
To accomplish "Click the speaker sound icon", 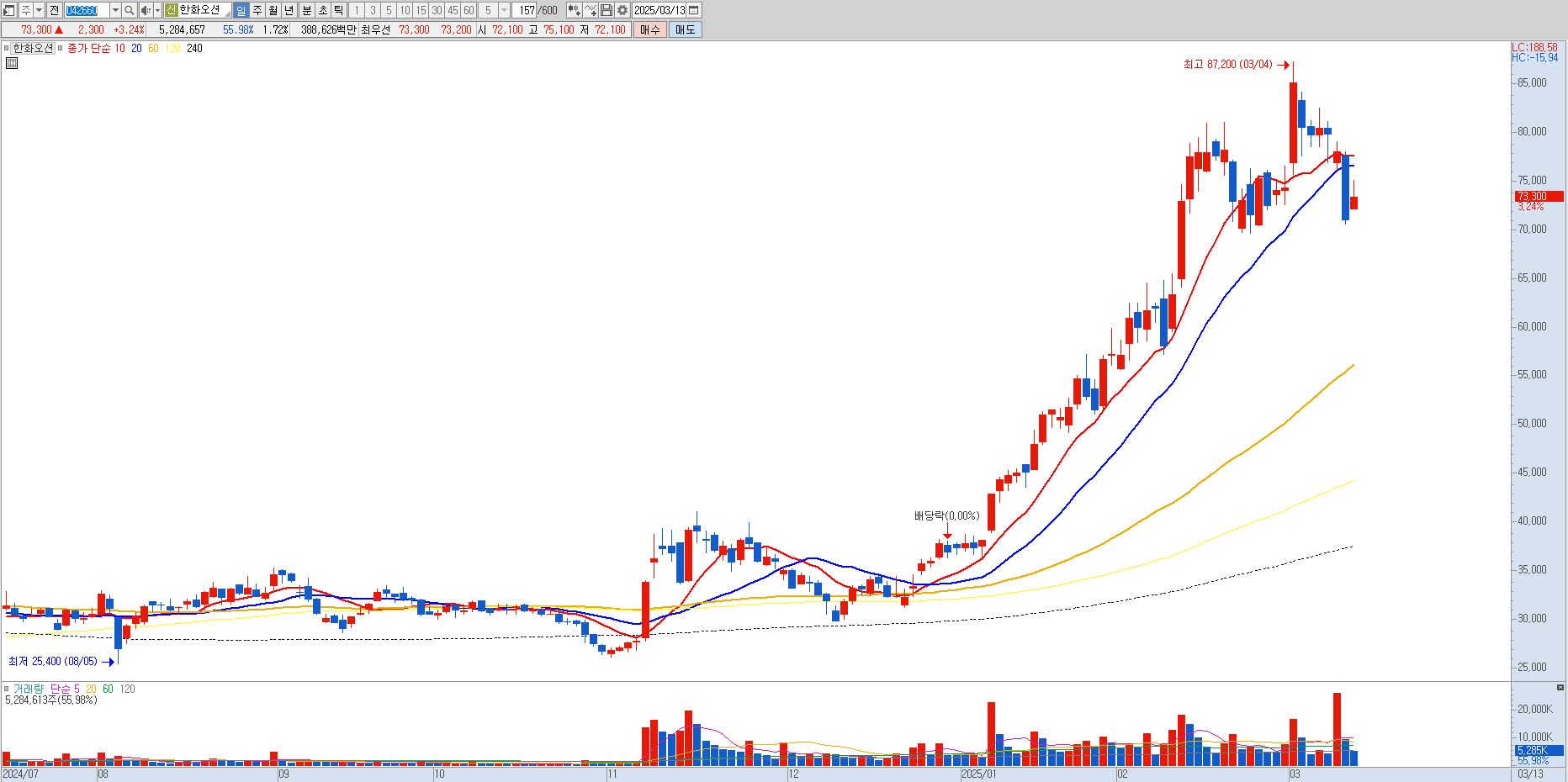I will click(x=146, y=10).
